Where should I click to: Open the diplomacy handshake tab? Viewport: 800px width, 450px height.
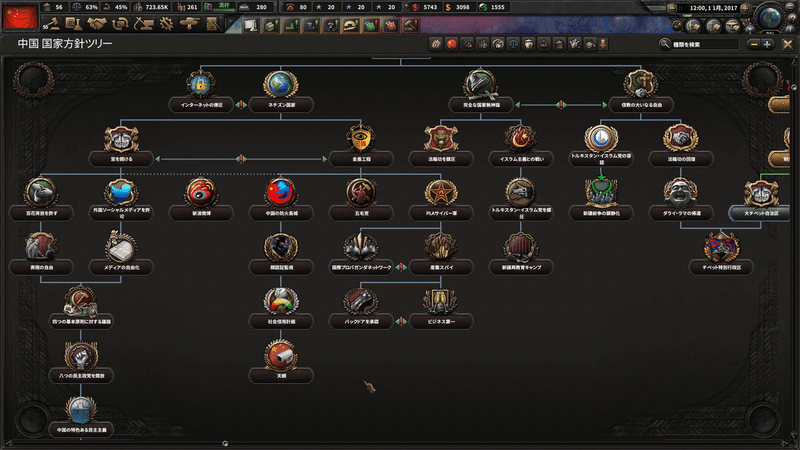(x=96, y=24)
